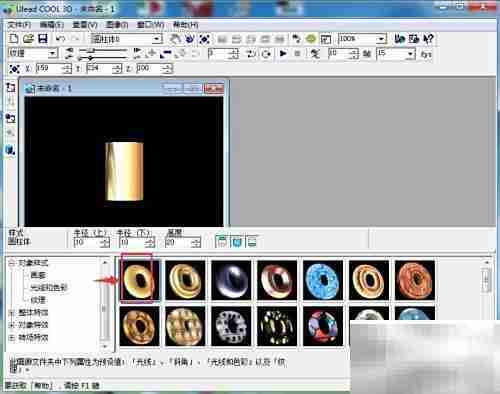Expand the 对象特效 tree node
500x394 pixels.
click(12, 325)
